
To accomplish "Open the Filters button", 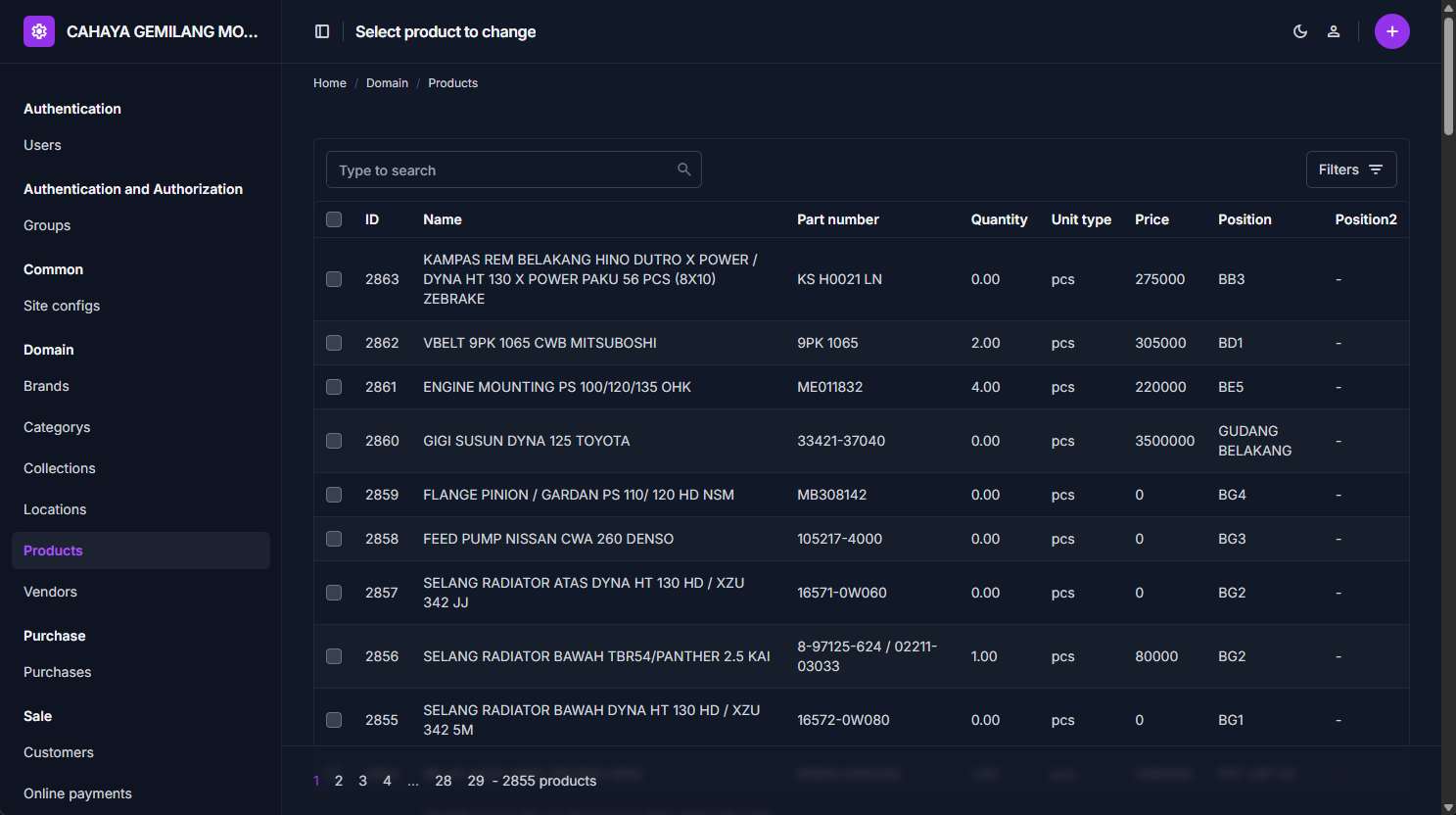I will click(x=1351, y=169).
